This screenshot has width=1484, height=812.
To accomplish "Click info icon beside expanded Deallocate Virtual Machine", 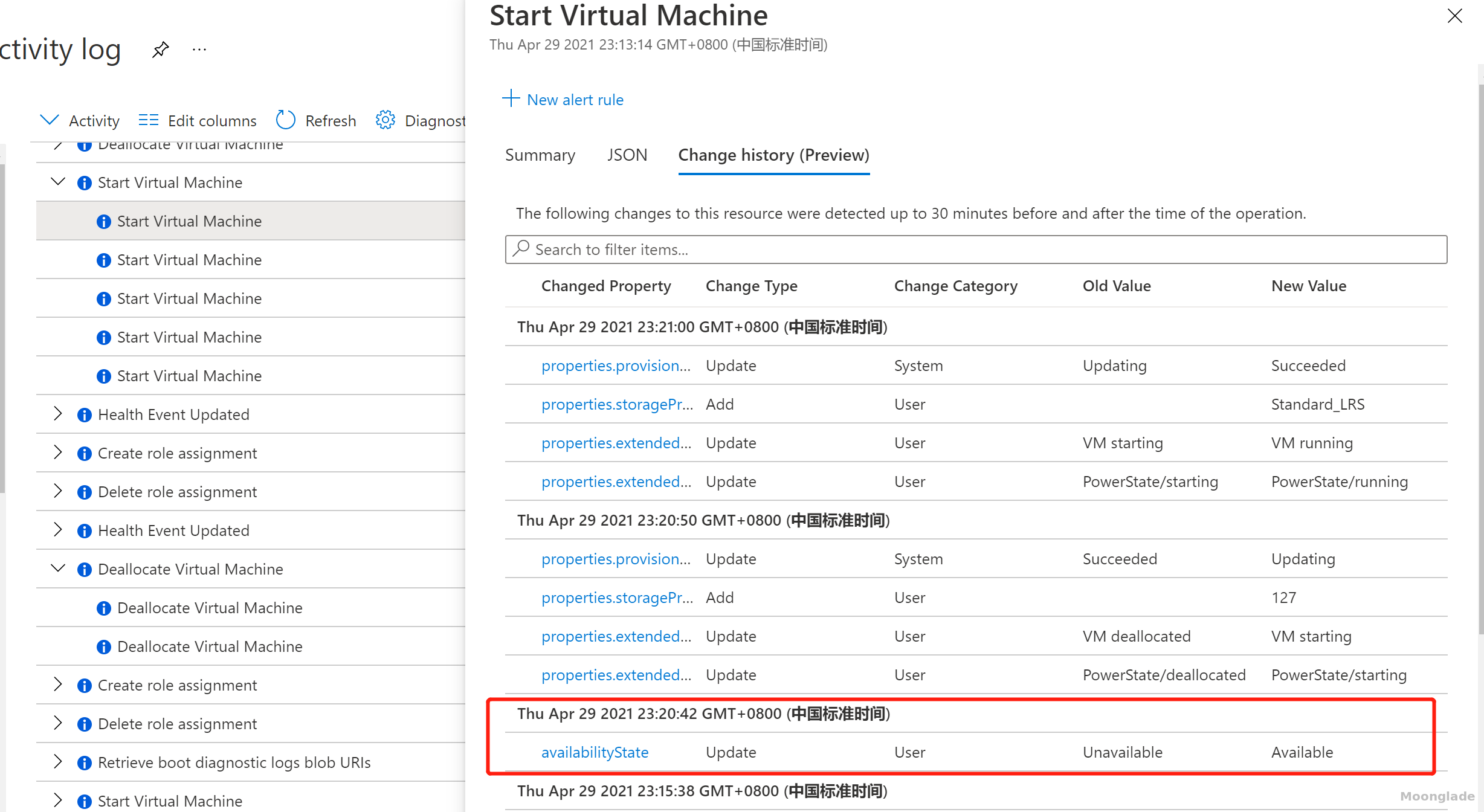I will (85, 570).
